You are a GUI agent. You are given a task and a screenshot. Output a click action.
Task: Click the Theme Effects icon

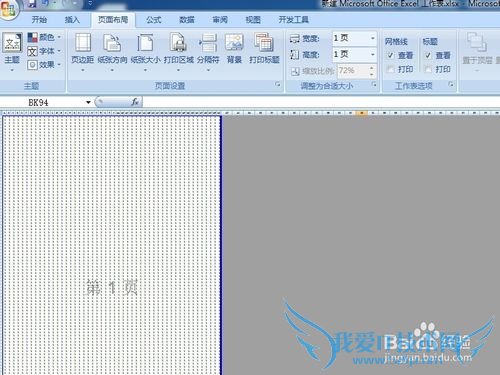click(x=32, y=65)
